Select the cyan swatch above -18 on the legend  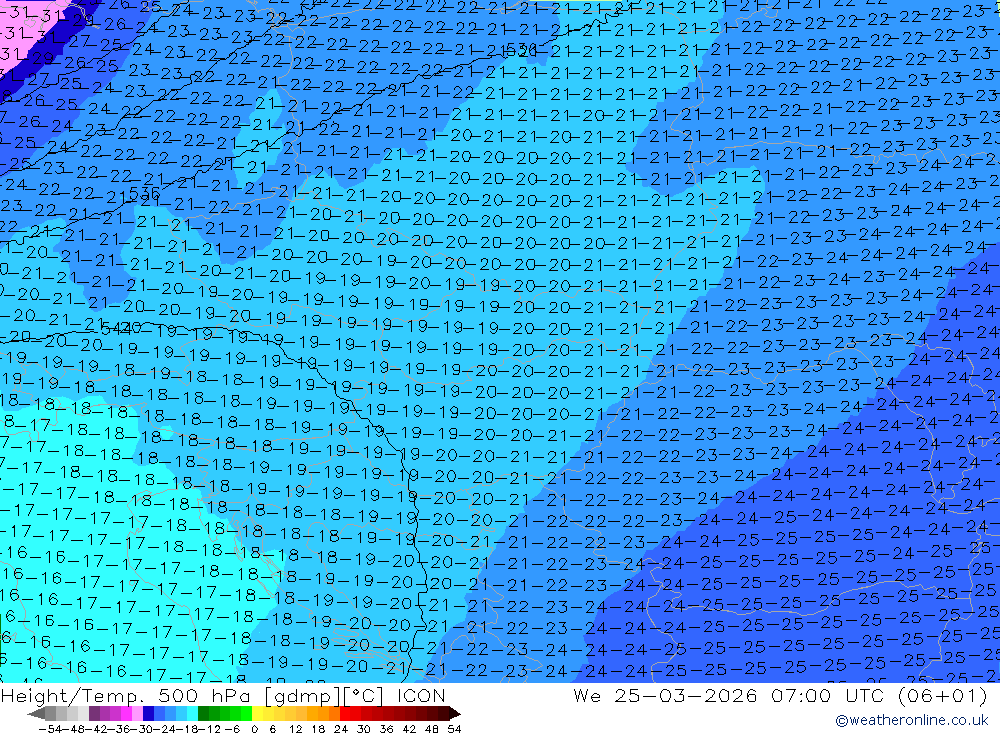tap(191, 713)
